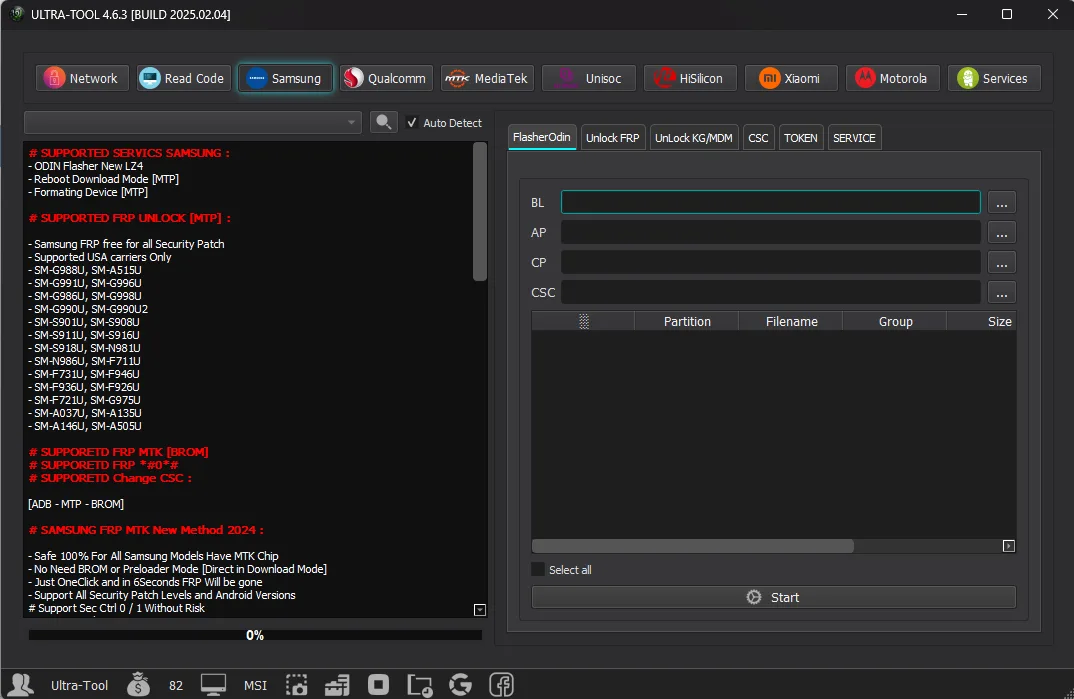1074x699 pixels.
Task: Open the toolbox icon in status bar
Action: point(337,685)
